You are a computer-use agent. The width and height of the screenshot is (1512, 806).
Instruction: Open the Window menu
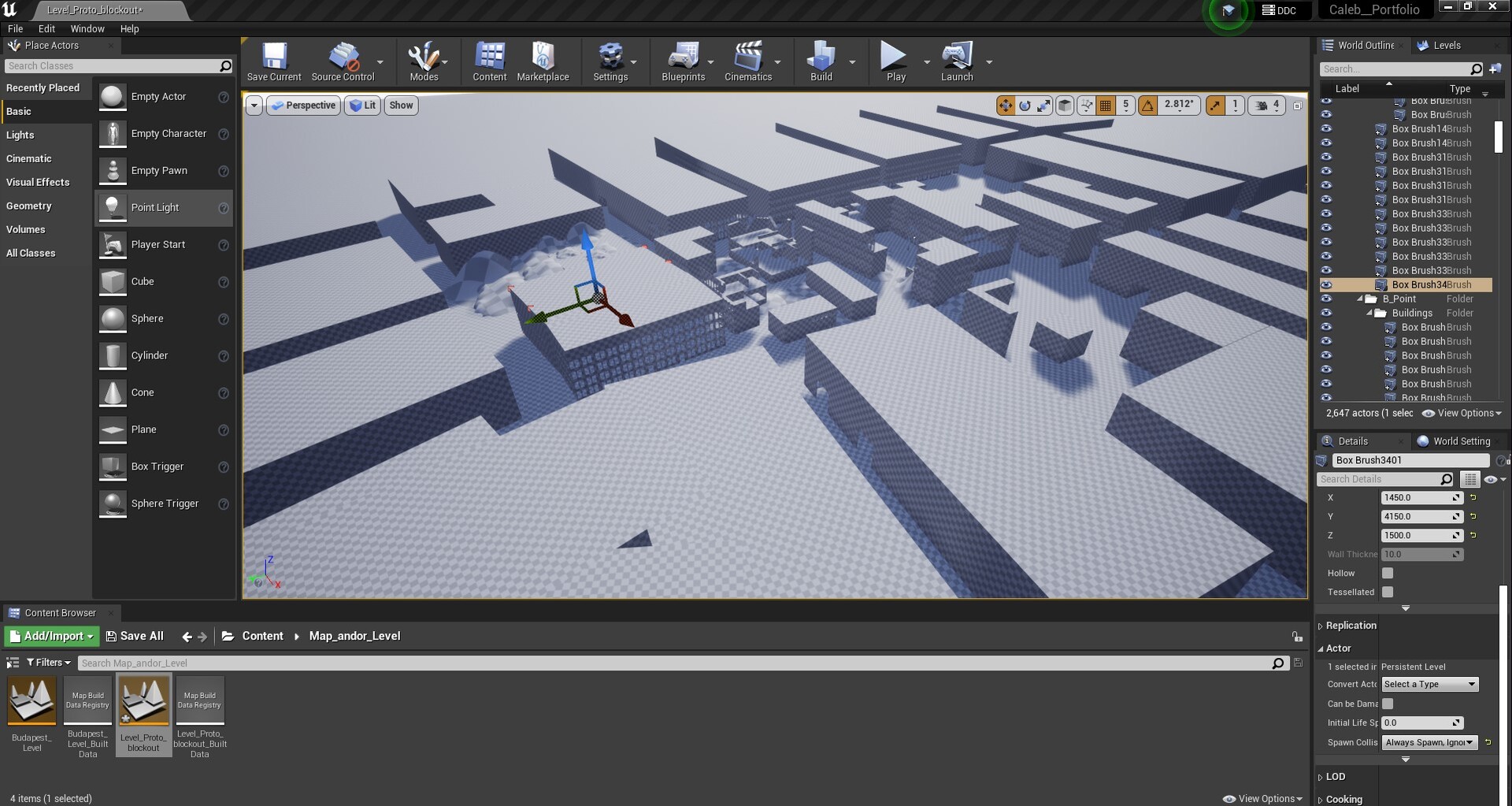coord(87,28)
